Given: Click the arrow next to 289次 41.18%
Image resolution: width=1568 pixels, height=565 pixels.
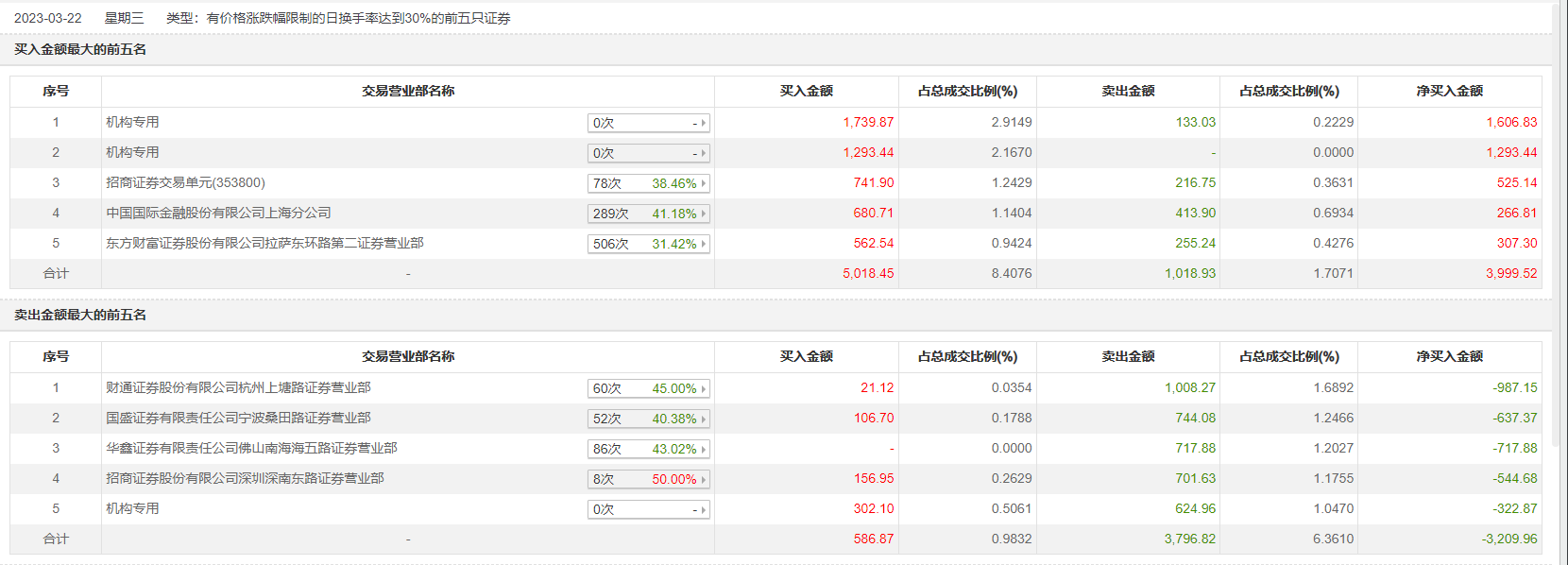Looking at the screenshot, I should pos(704,214).
